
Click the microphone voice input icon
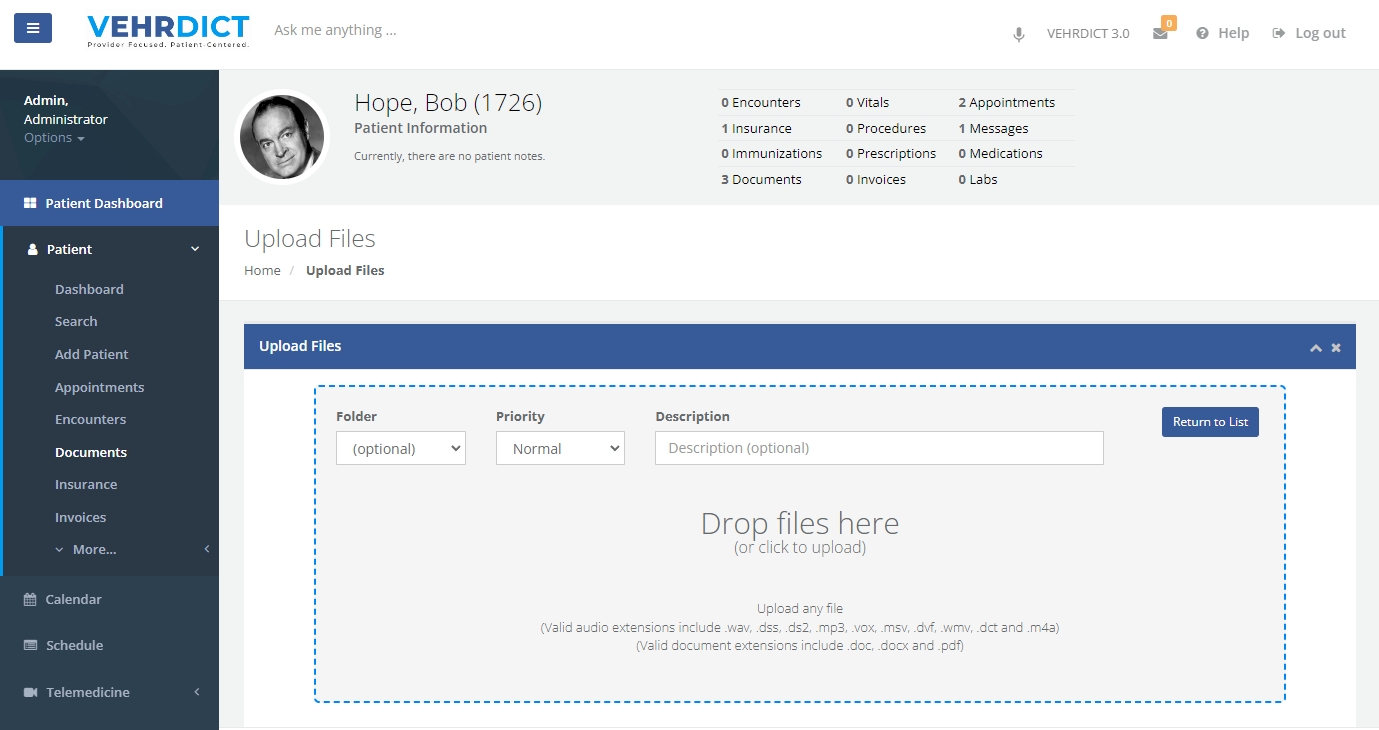click(1018, 34)
